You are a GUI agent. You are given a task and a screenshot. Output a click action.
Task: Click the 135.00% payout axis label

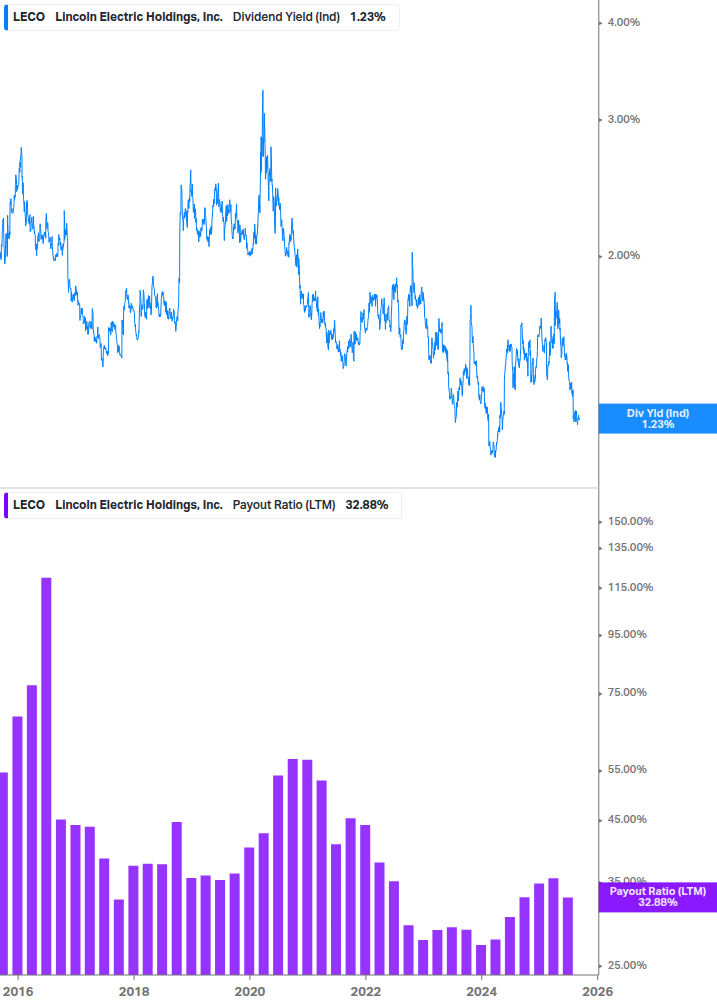[x=630, y=547]
